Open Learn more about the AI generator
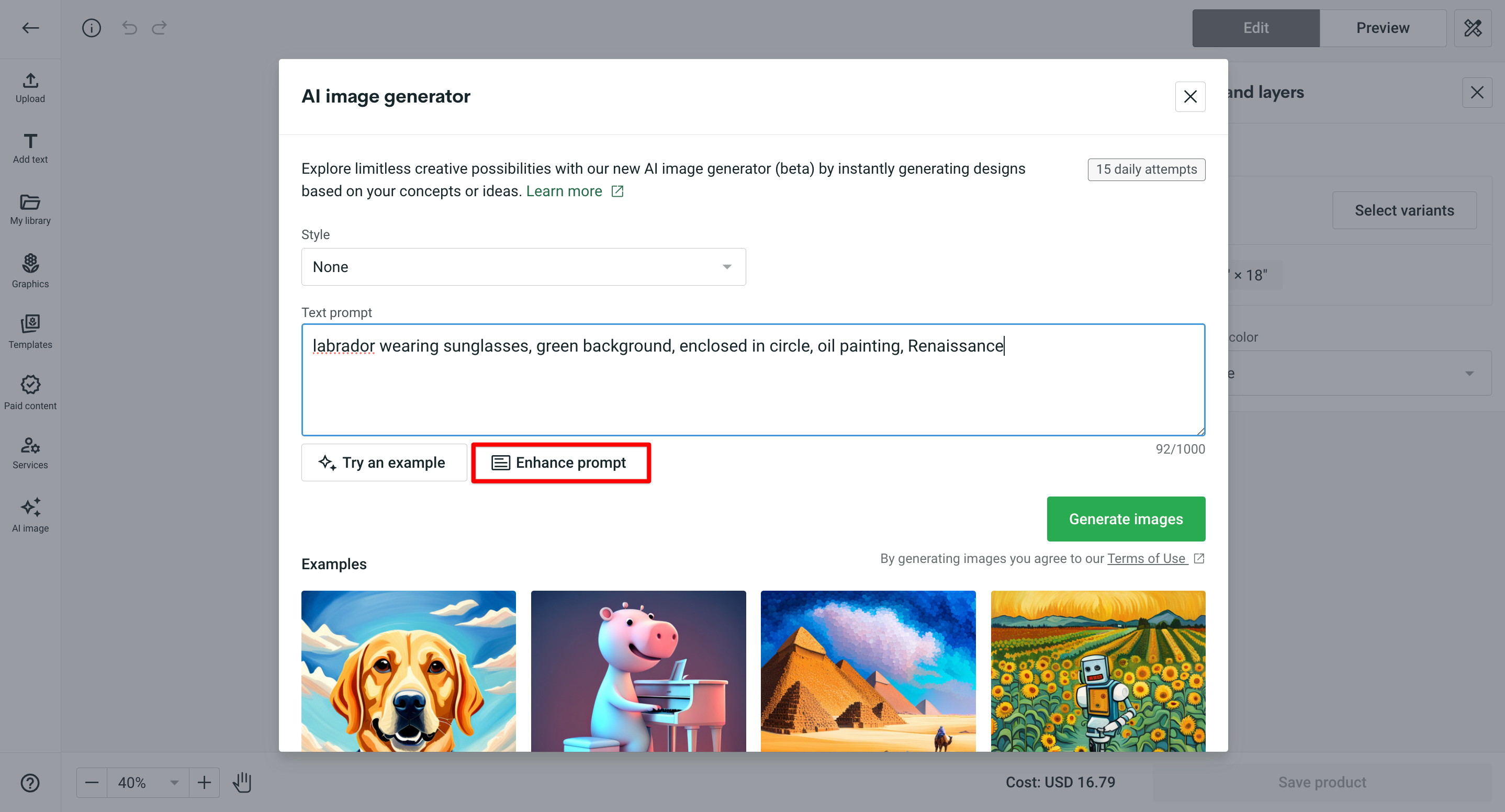The height and width of the screenshot is (812, 1505). pos(564,190)
